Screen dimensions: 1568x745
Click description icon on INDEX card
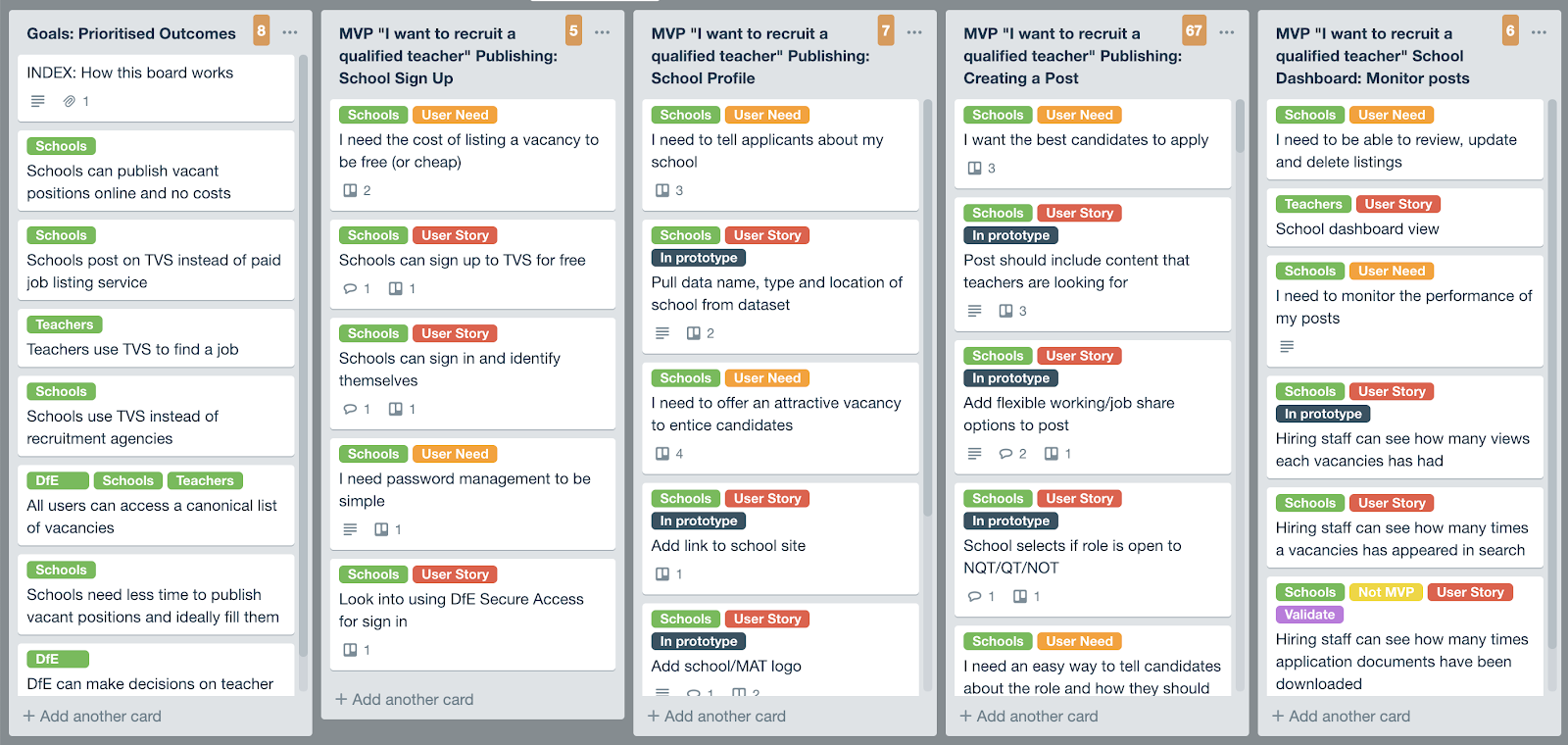click(x=37, y=101)
